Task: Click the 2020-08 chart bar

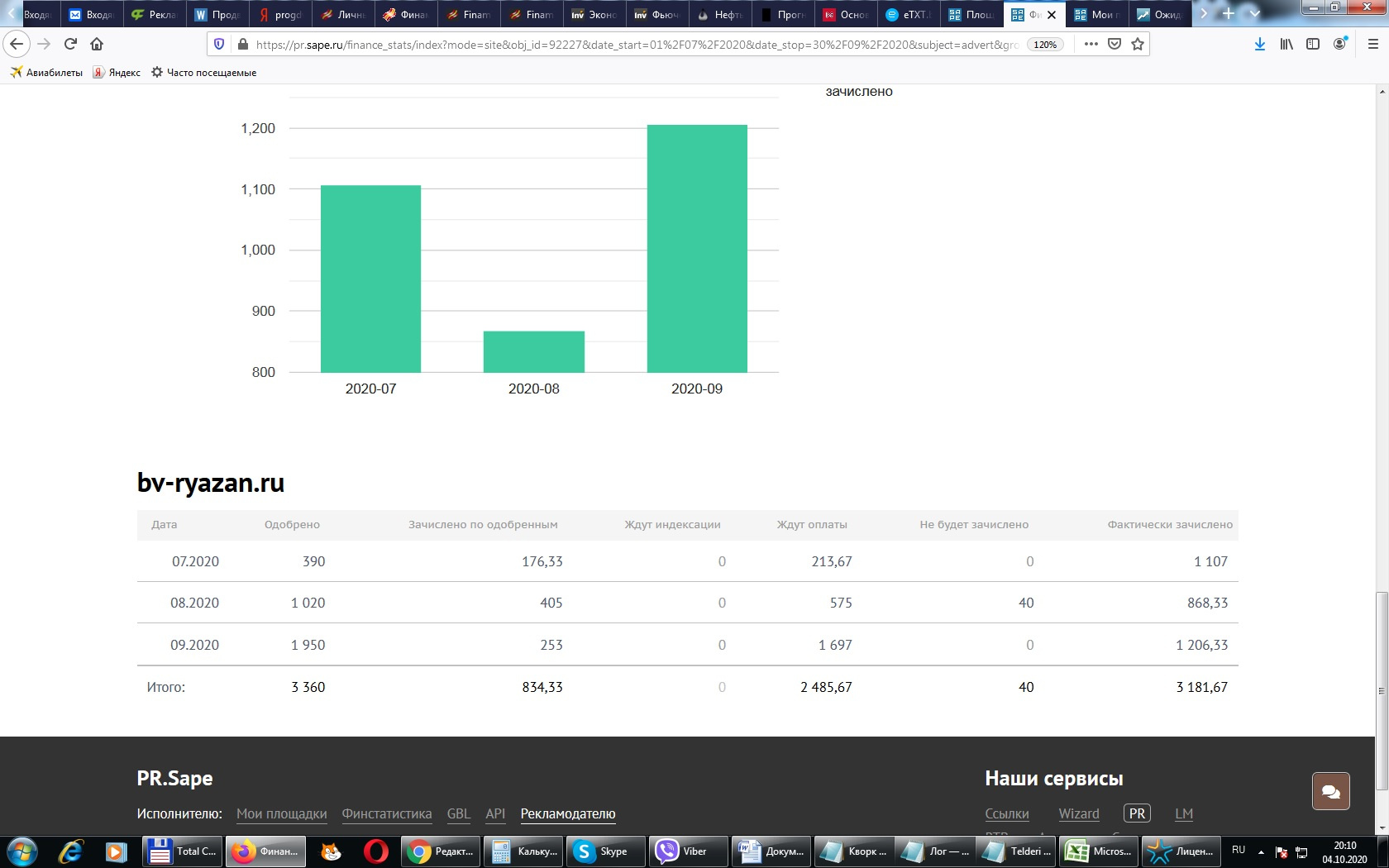Action: [x=534, y=351]
